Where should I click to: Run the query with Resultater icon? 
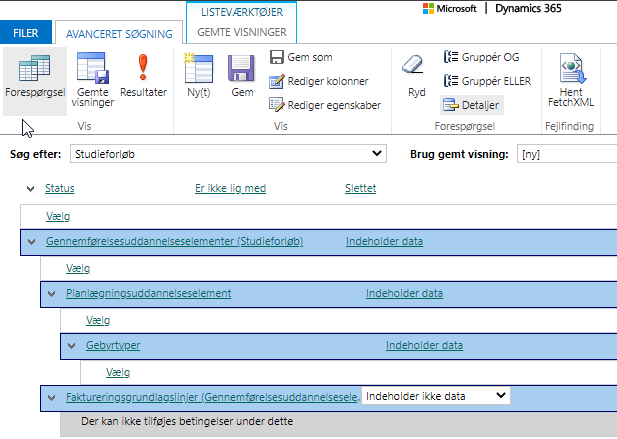[143, 79]
